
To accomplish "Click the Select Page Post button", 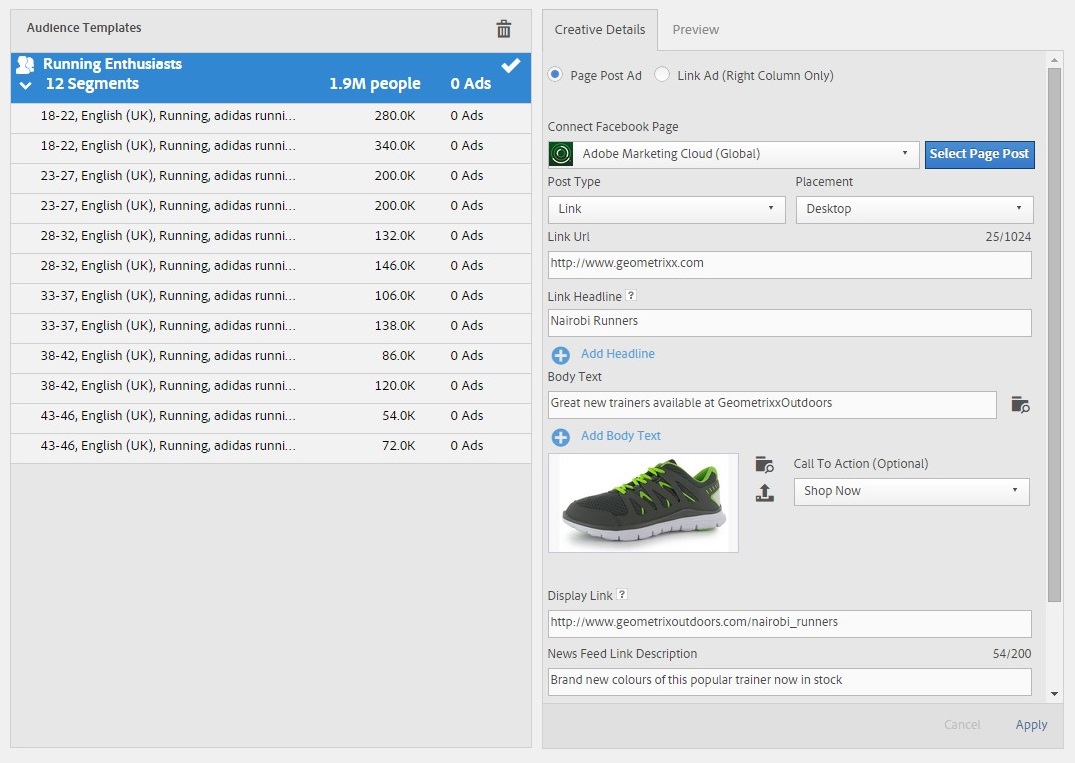I will point(979,154).
